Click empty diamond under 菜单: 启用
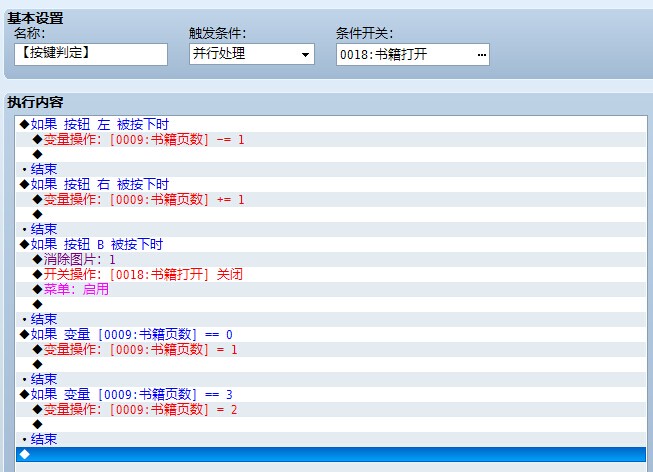 331,305
